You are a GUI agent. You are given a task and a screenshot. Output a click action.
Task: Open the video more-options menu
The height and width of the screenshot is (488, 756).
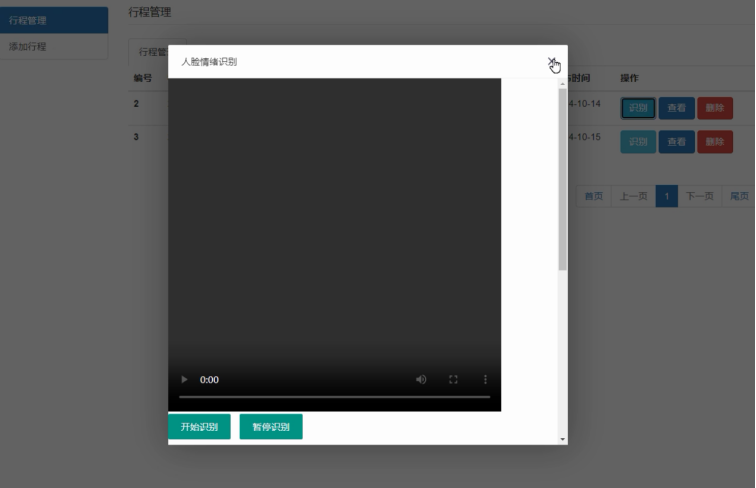click(x=485, y=380)
